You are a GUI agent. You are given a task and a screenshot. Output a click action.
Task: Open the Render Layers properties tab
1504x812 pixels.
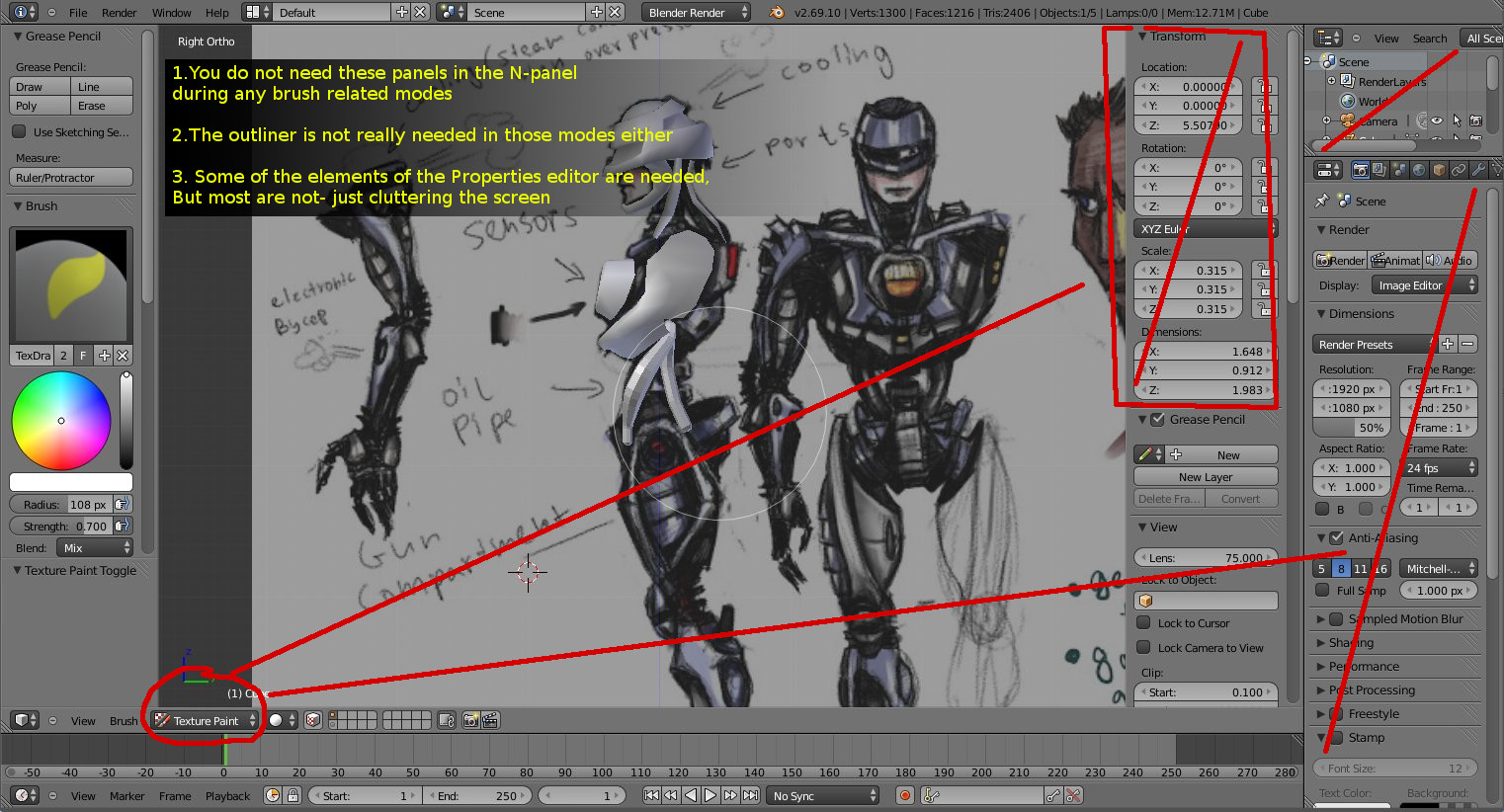1379,170
